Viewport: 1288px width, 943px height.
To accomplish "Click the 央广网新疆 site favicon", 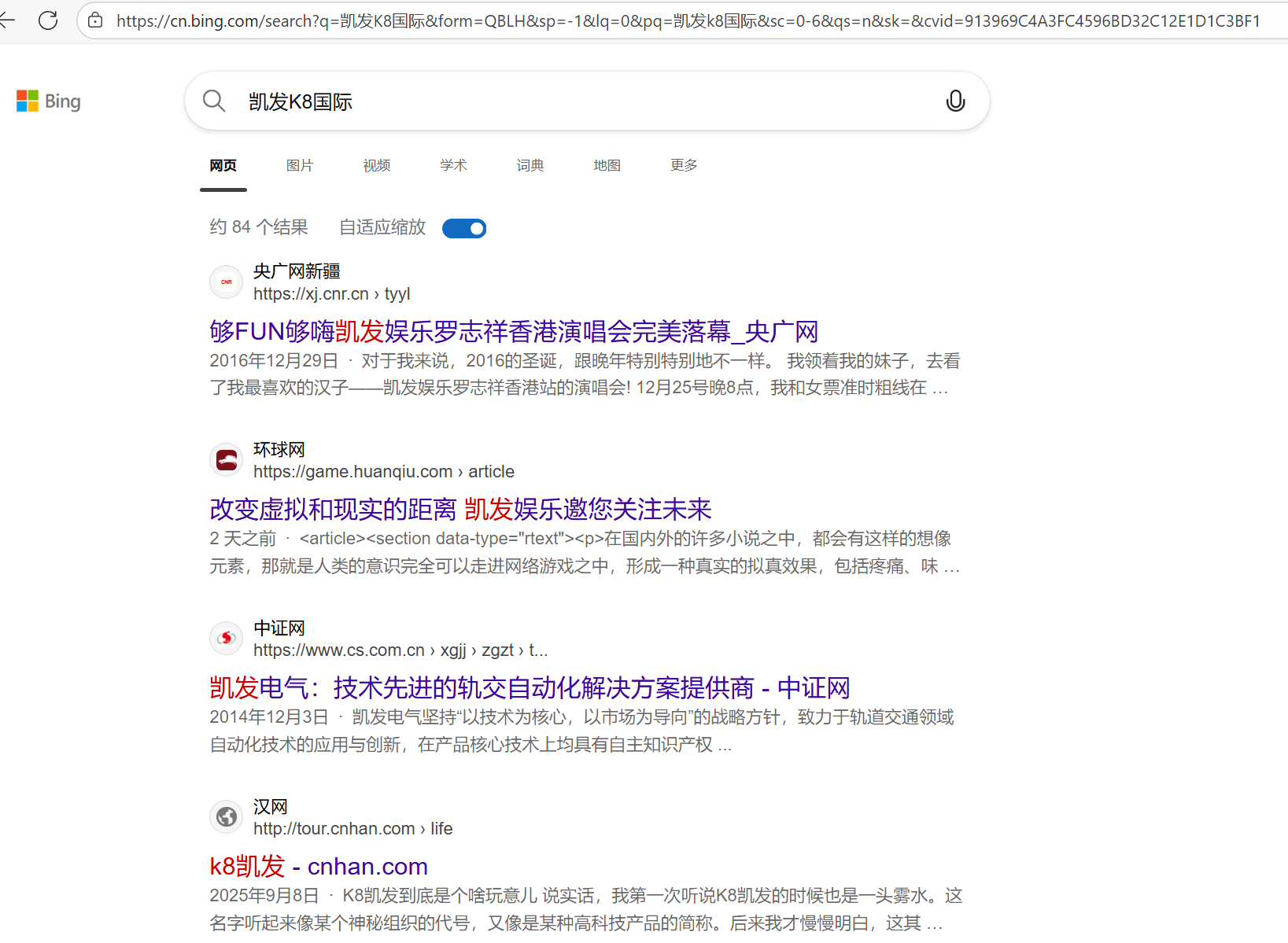I will [x=227, y=282].
